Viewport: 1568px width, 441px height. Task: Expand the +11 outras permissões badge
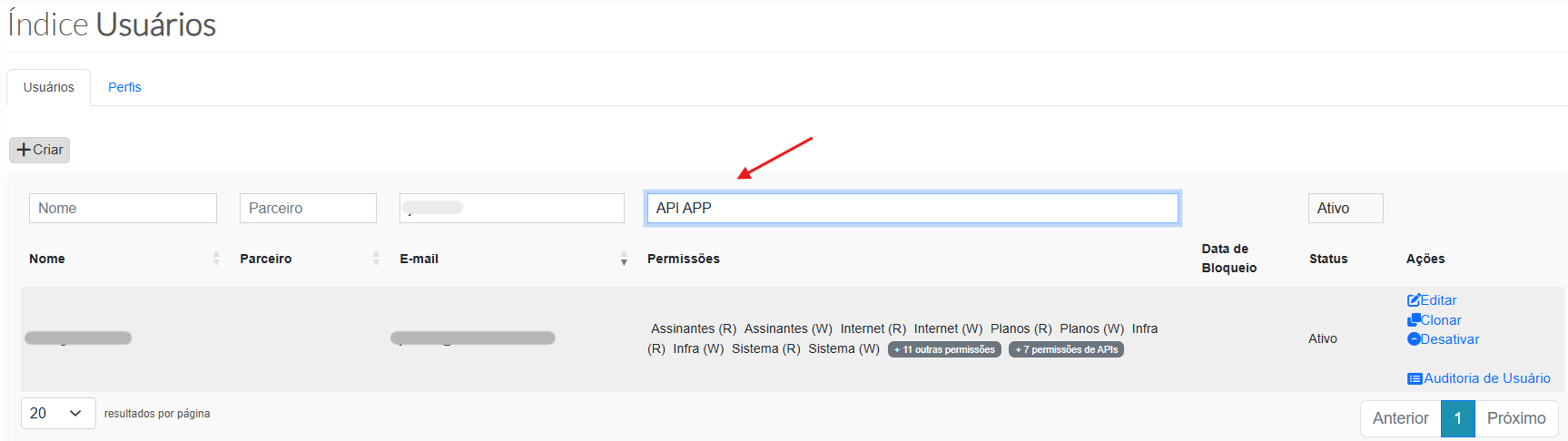[x=944, y=349]
